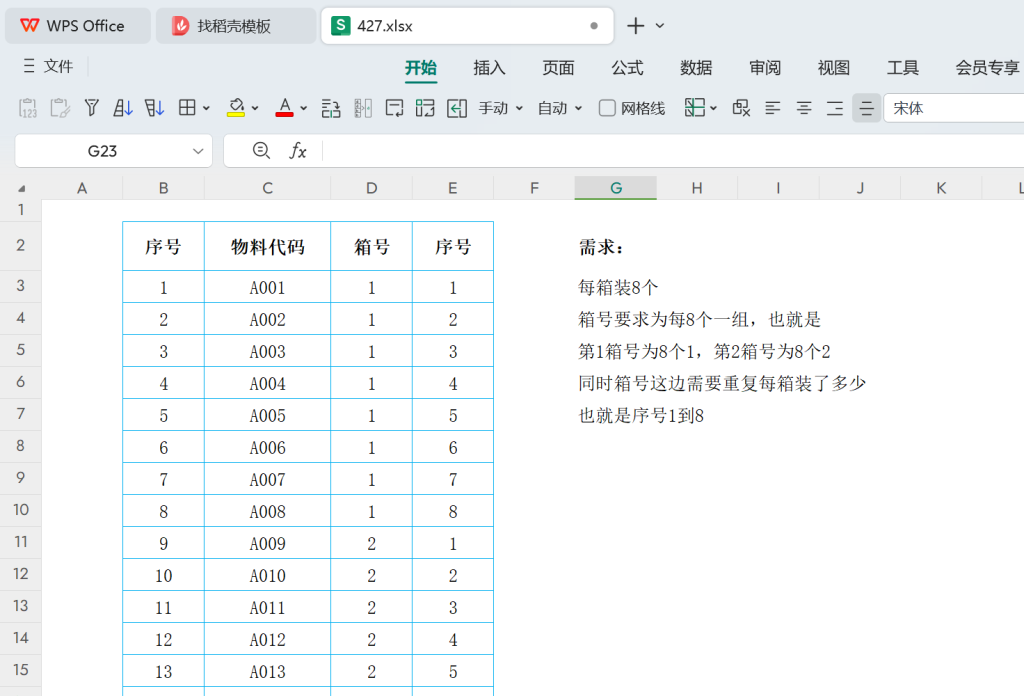
Task: Switch to the 视图 ribbon tab
Action: click(x=834, y=68)
